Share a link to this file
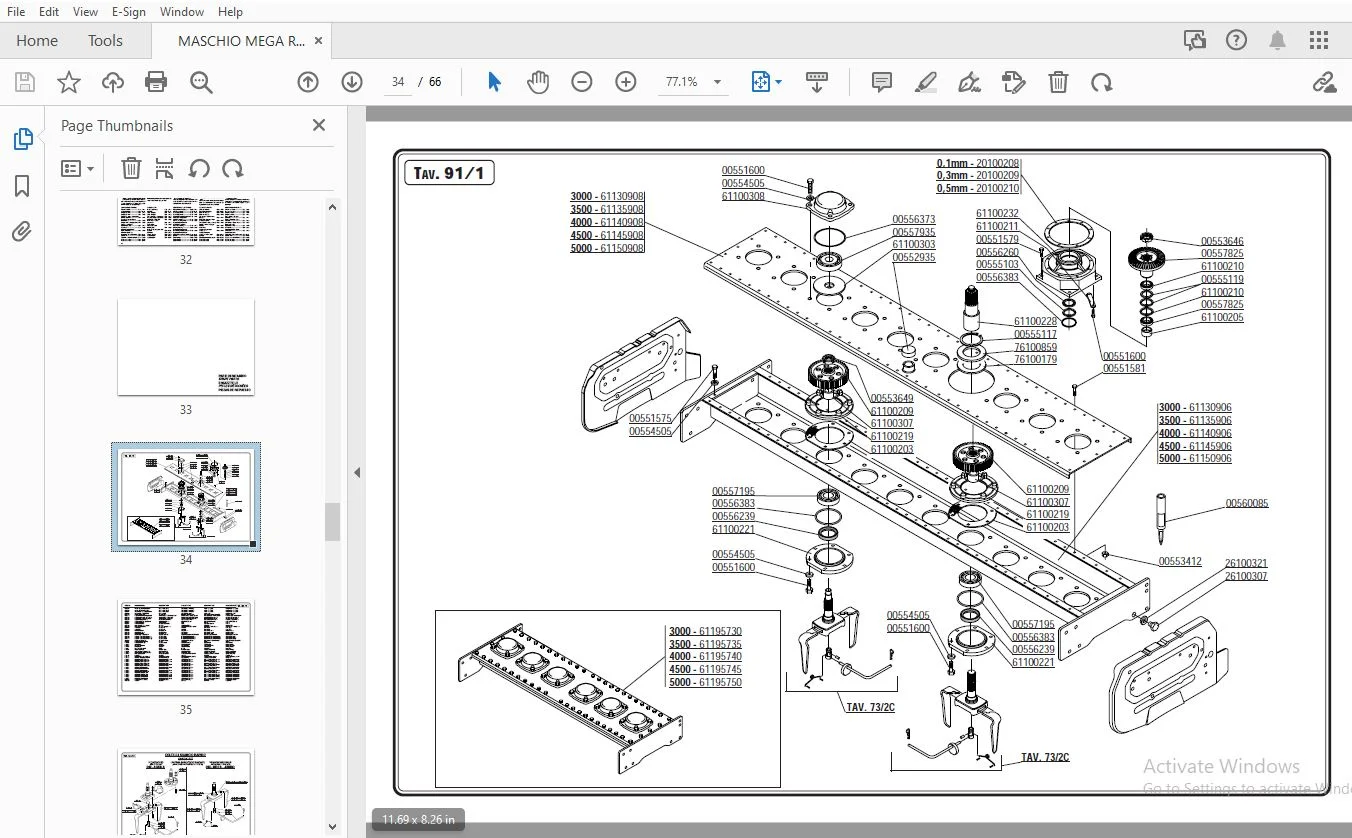Viewport: 1352px width, 838px height. [1325, 82]
